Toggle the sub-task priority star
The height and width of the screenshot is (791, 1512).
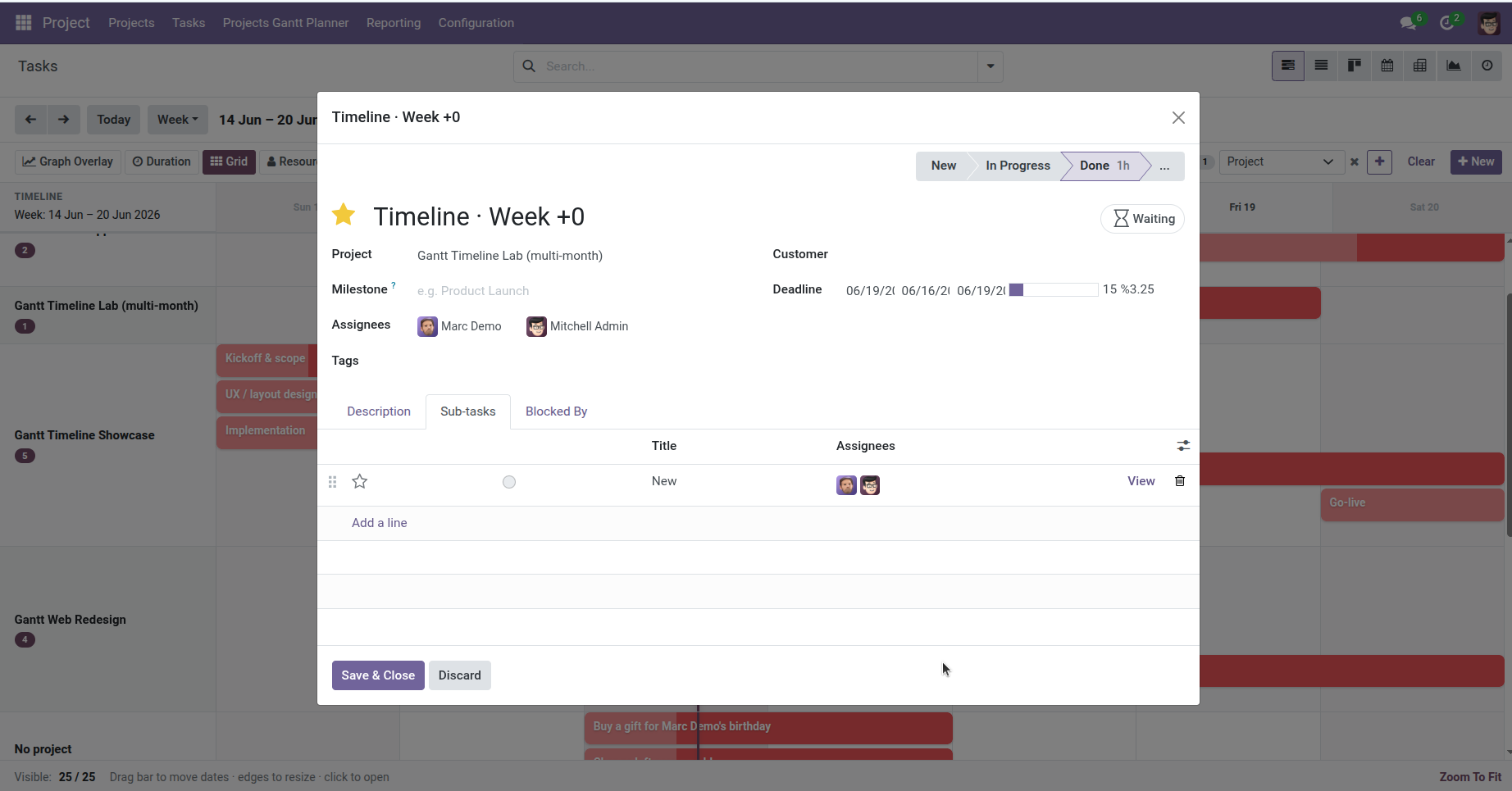coord(359,481)
